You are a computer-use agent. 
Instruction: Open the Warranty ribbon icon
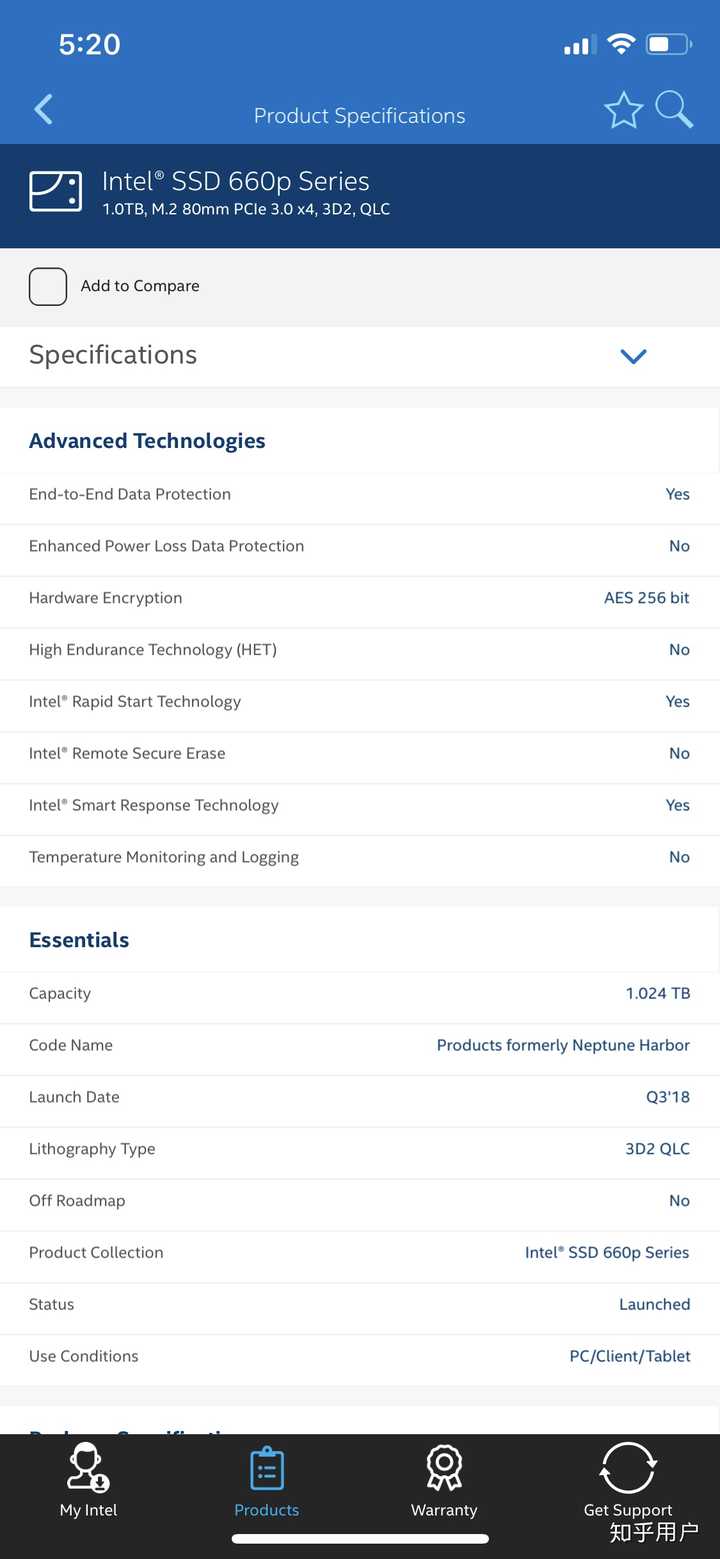[444, 1468]
